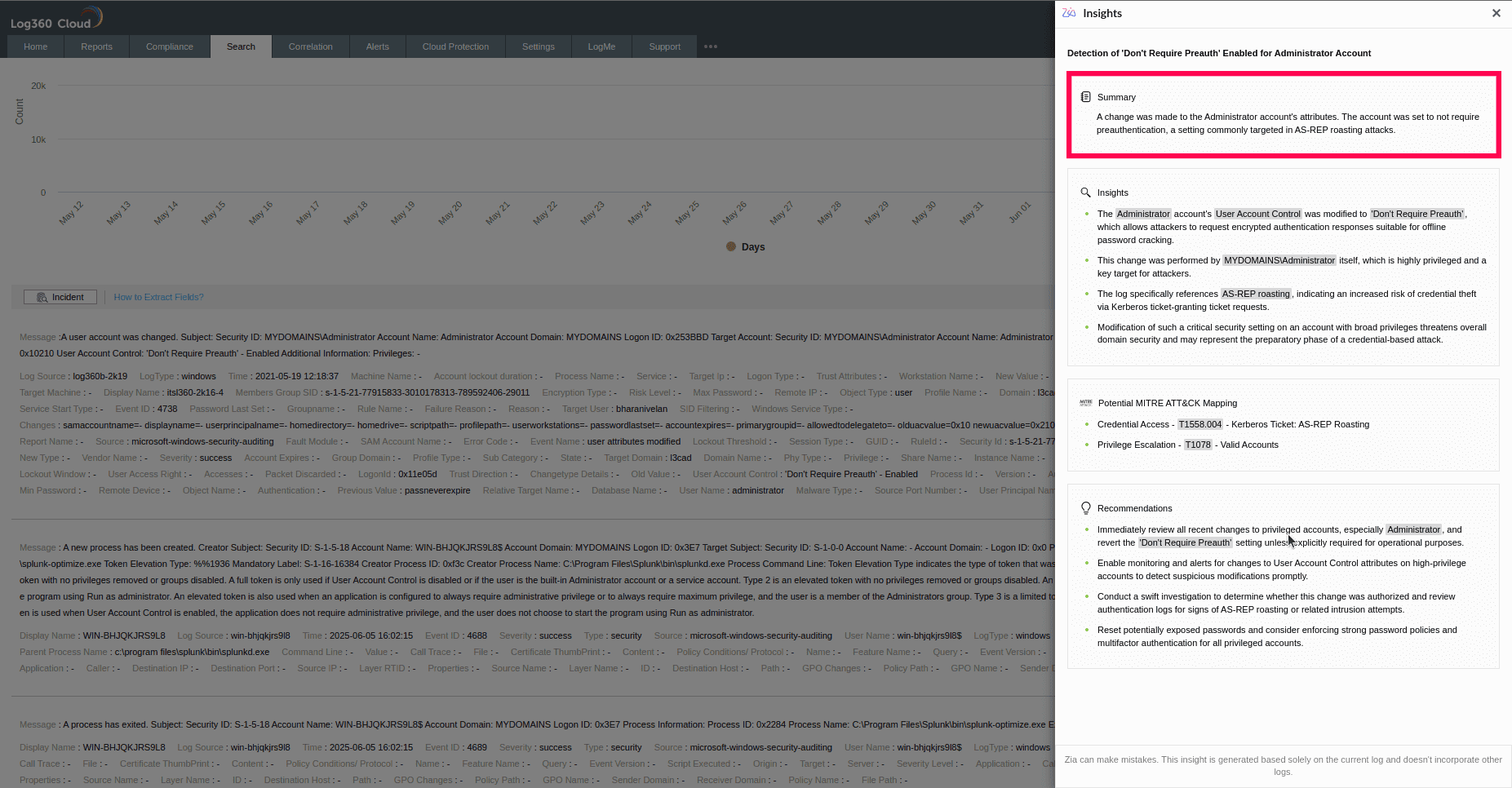Open the Alerts tab
Viewport: 1512px width, 788px height.
pos(378,46)
